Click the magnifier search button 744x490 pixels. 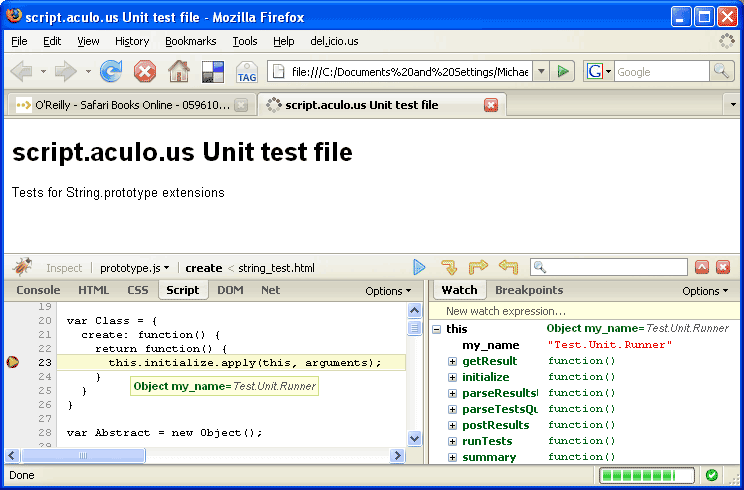coord(721,72)
